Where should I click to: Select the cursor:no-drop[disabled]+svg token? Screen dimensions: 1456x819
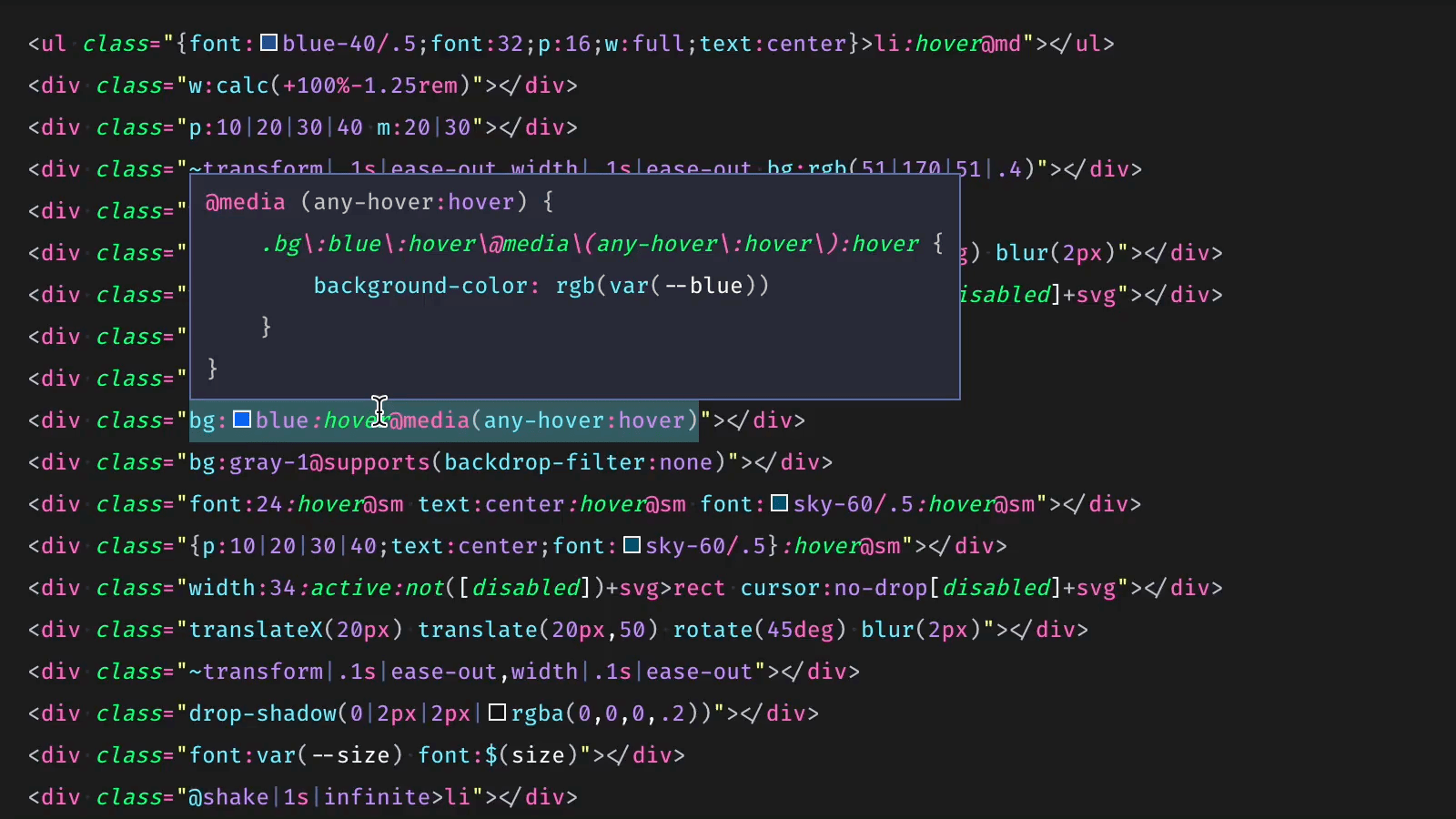[x=928, y=587]
